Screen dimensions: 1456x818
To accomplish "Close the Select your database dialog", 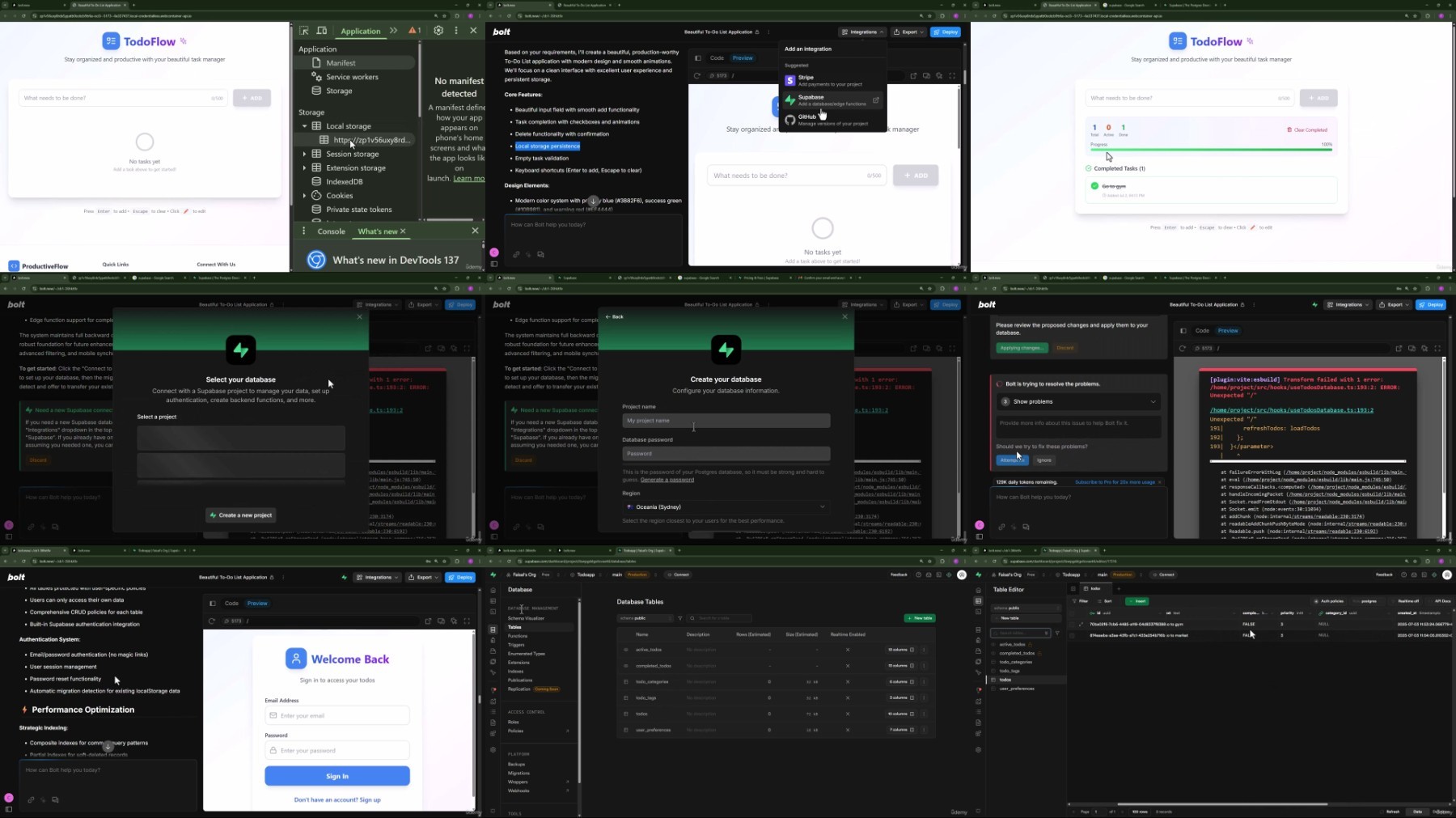I will pos(360,316).
